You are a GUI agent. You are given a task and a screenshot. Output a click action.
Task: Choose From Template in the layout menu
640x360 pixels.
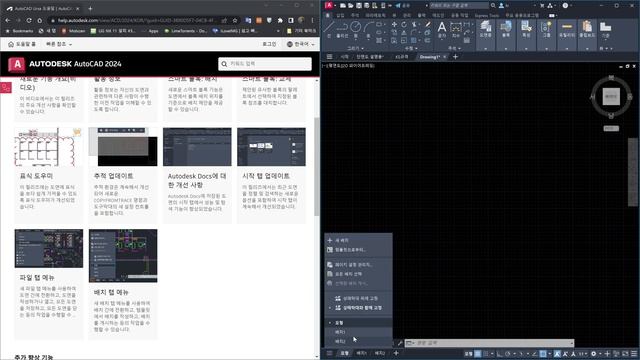(x=358, y=250)
